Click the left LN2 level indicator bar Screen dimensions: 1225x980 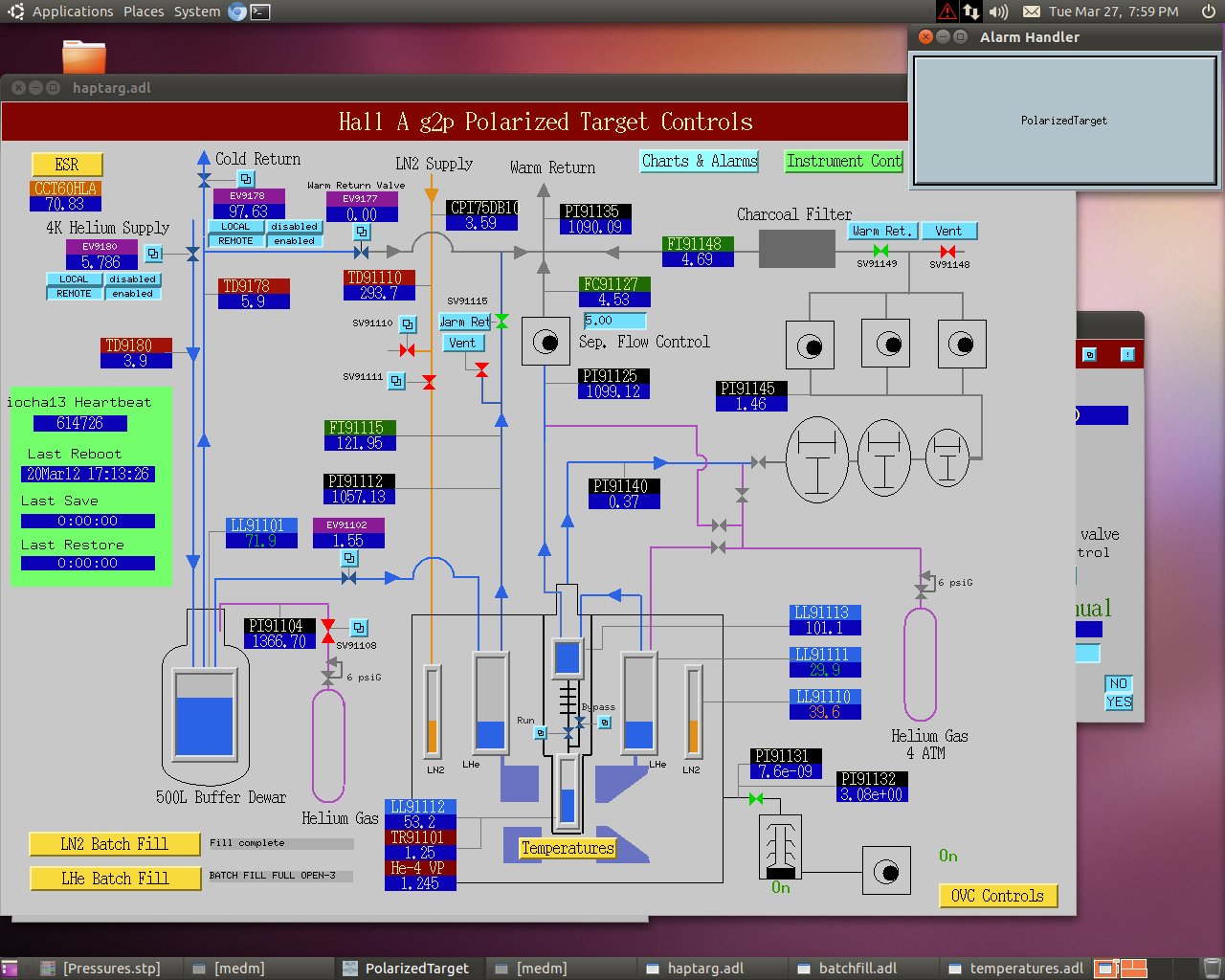[x=433, y=710]
